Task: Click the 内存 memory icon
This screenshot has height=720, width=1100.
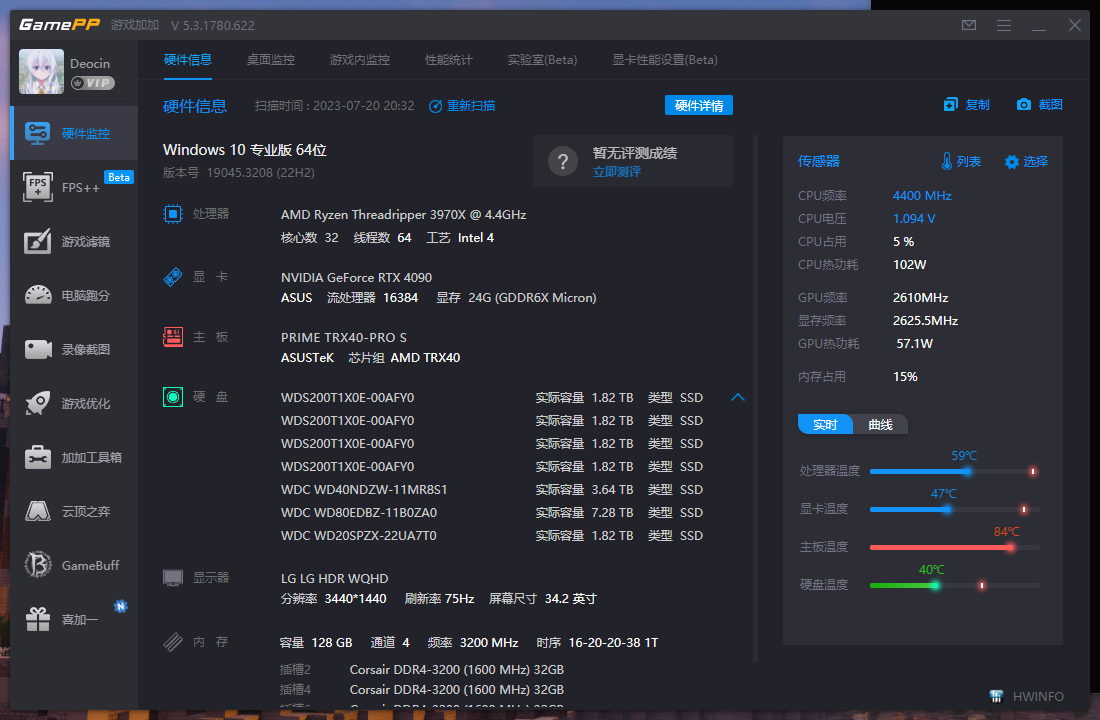Action: pos(173,641)
